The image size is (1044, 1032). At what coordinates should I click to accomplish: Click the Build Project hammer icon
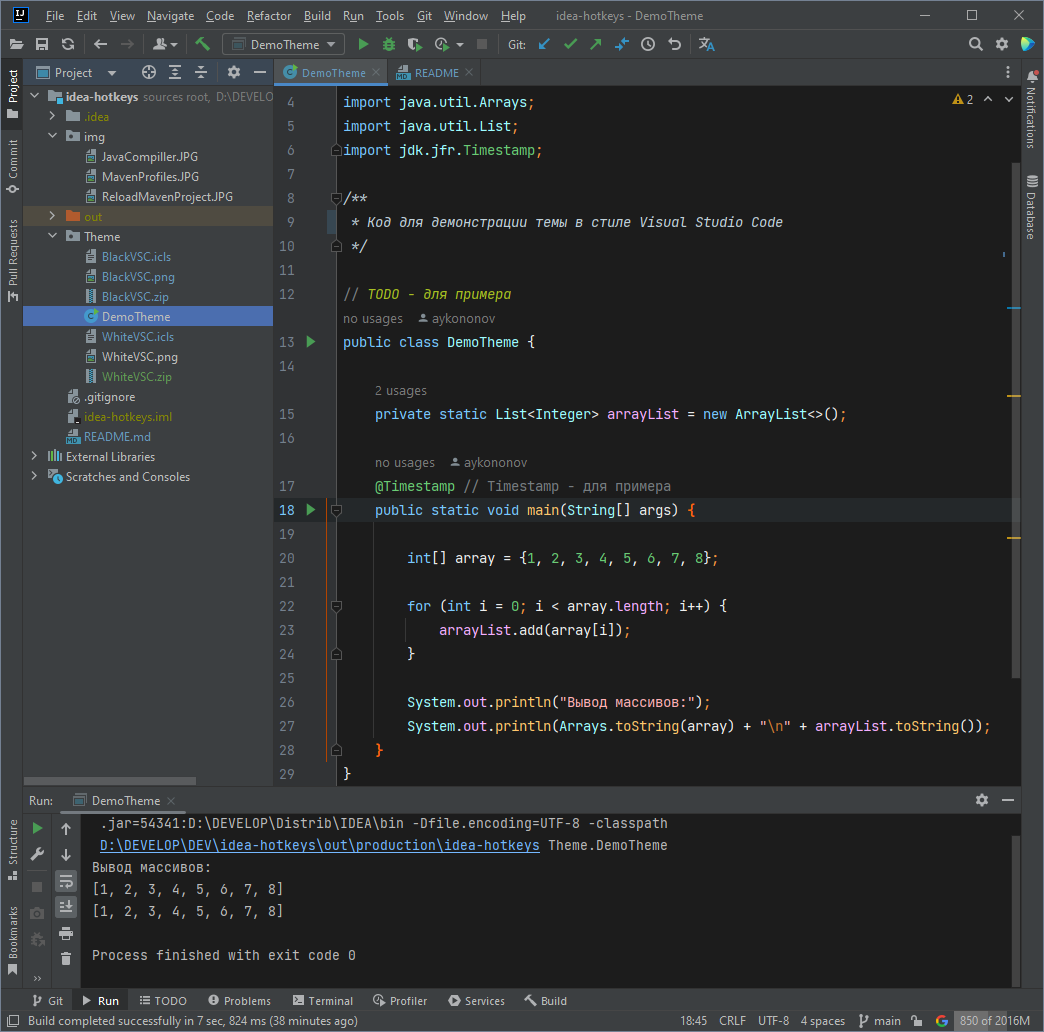pos(203,44)
